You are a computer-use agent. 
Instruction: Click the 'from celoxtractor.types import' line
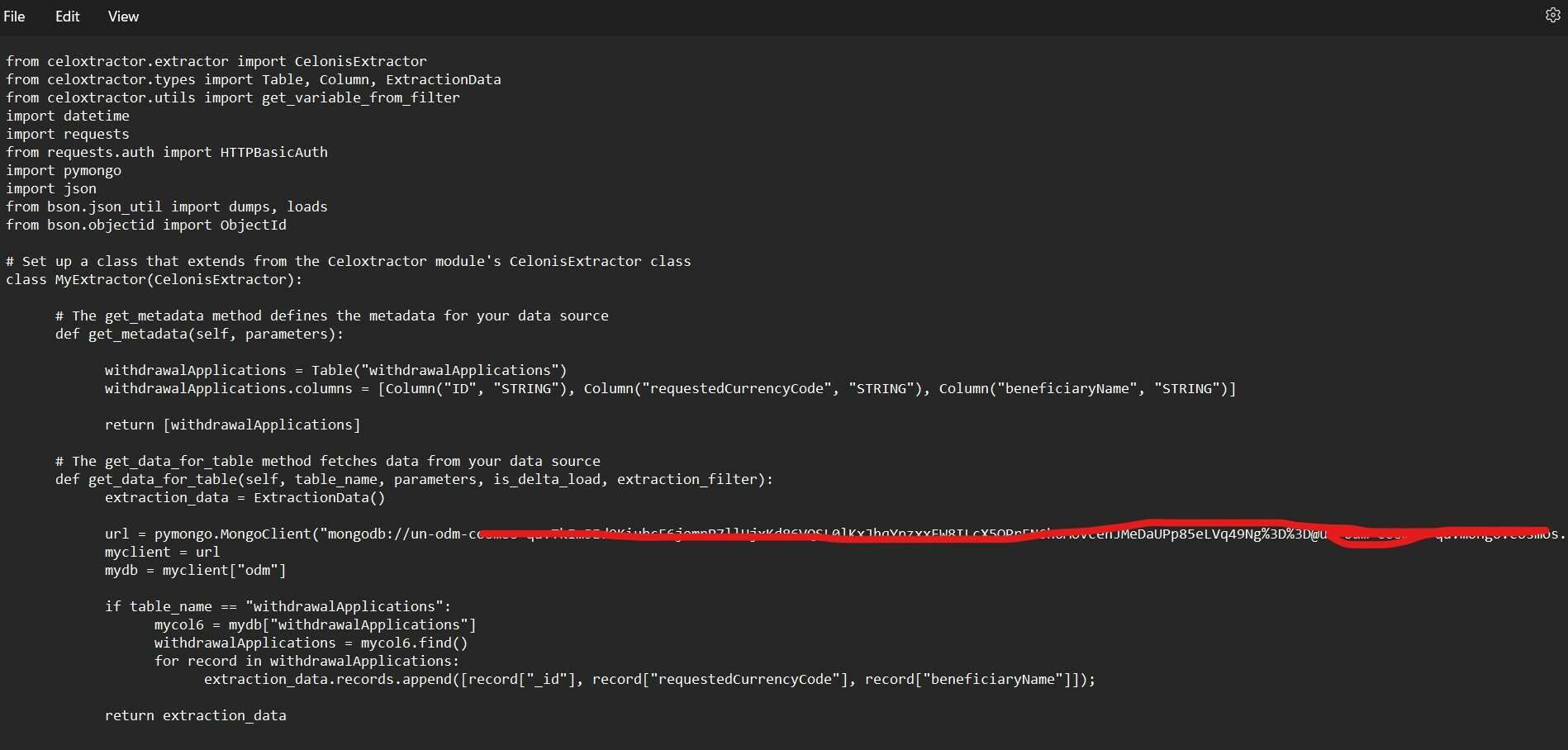[254, 79]
